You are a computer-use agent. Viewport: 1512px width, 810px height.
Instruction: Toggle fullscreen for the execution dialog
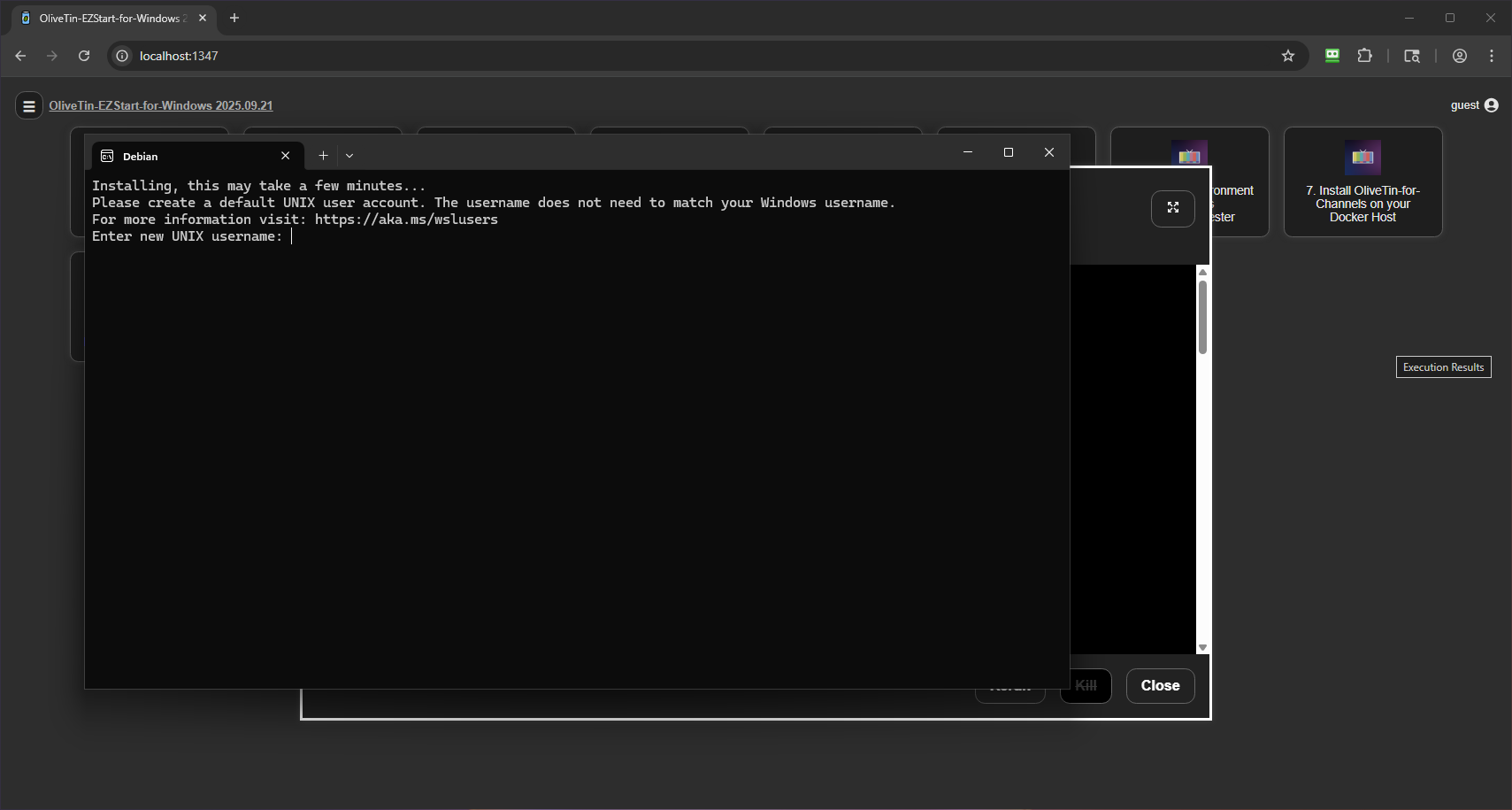coord(1172,208)
